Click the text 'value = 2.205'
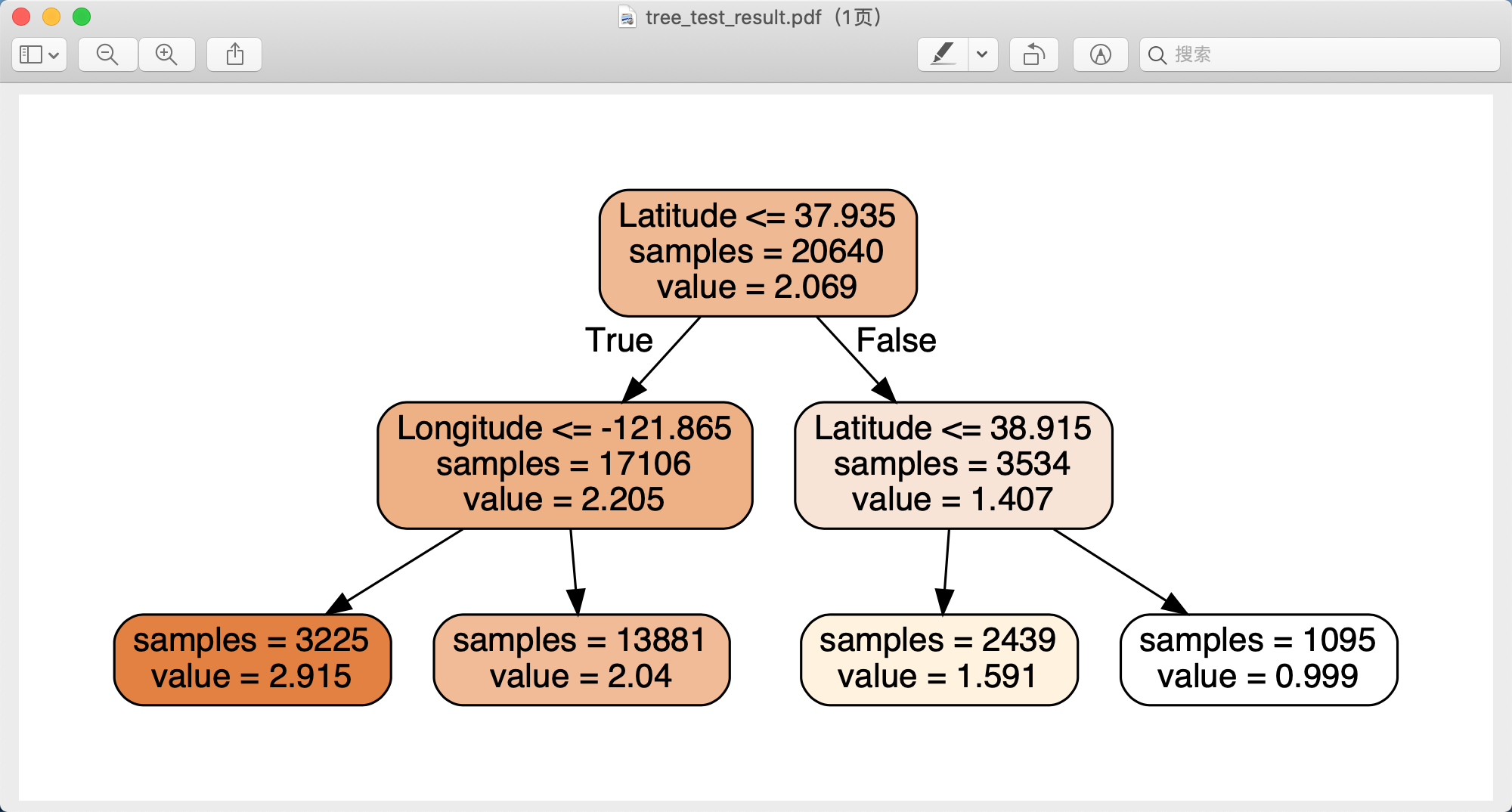Screen dimensions: 1512x812 tap(564, 500)
